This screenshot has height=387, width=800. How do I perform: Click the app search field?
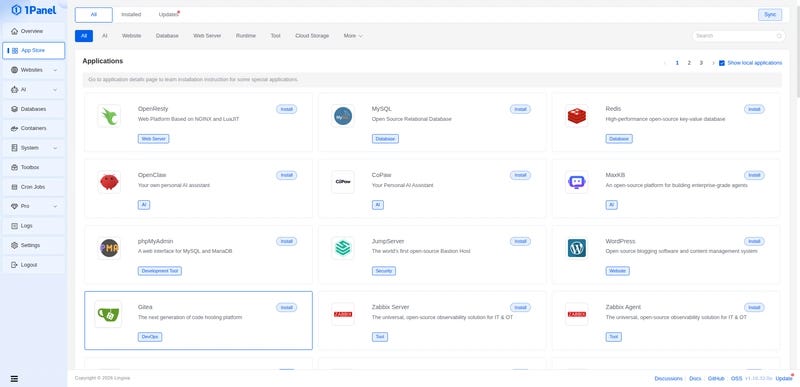[x=739, y=36]
